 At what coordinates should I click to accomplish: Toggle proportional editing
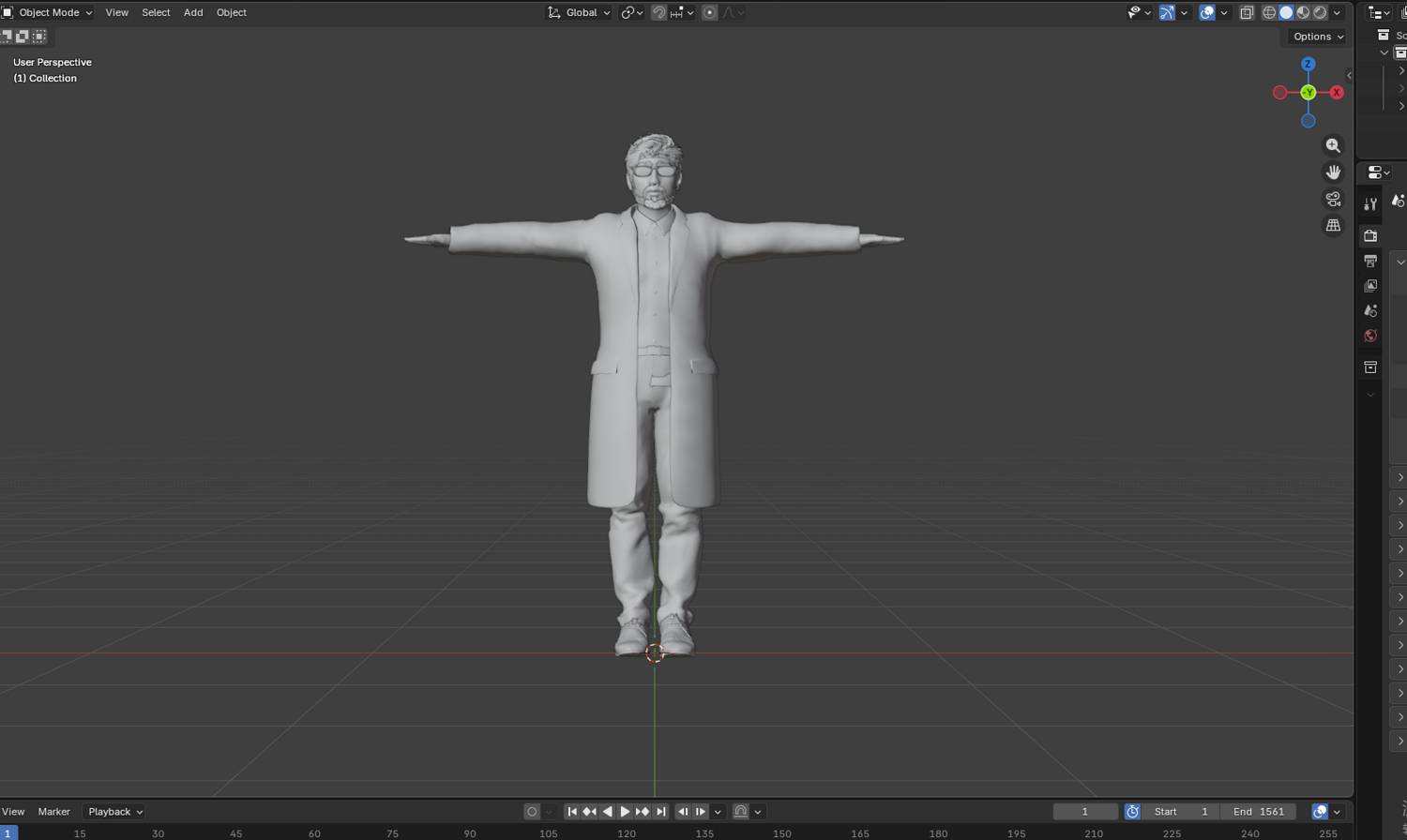click(x=709, y=12)
